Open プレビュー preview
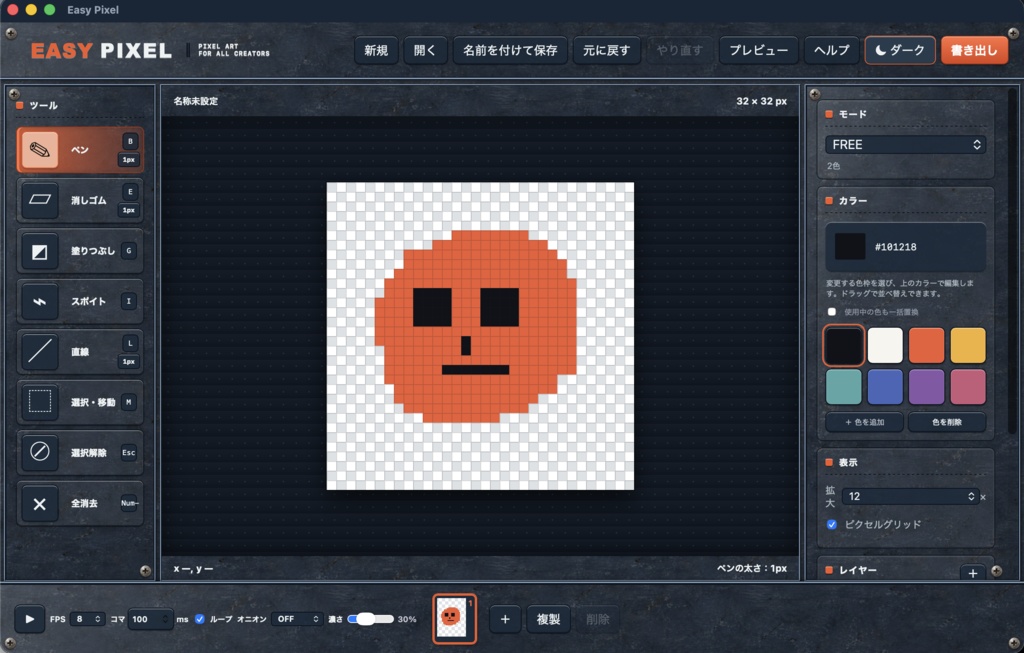The width and height of the screenshot is (1024, 653). pyautogui.click(x=758, y=50)
